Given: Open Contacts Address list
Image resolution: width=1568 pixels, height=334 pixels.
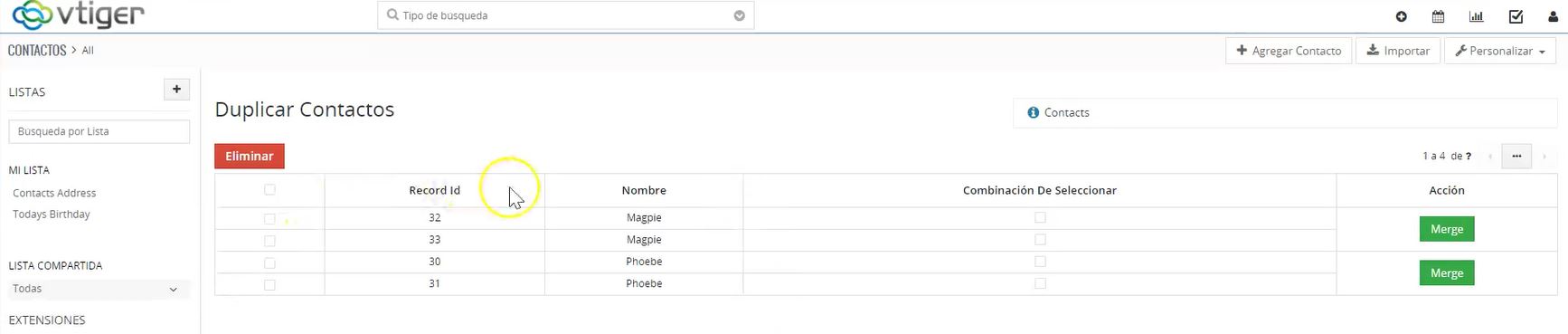Looking at the screenshot, I should click(x=54, y=193).
